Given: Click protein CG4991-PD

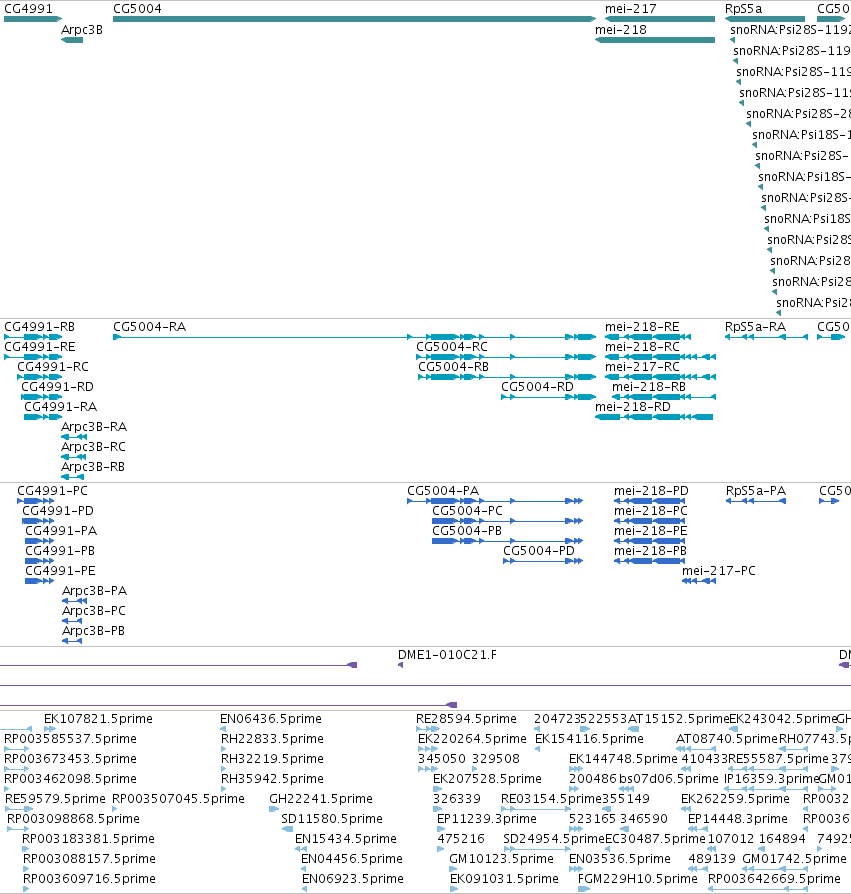Looking at the screenshot, I should tap(58, 510).
